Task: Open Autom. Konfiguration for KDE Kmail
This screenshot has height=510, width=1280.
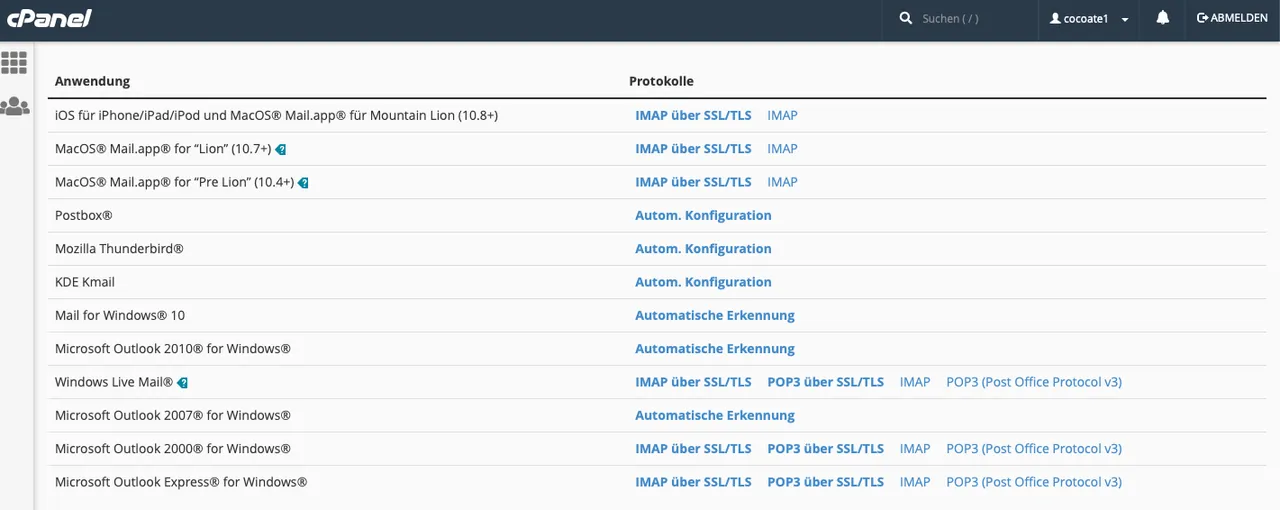Action: coord(704,282)
